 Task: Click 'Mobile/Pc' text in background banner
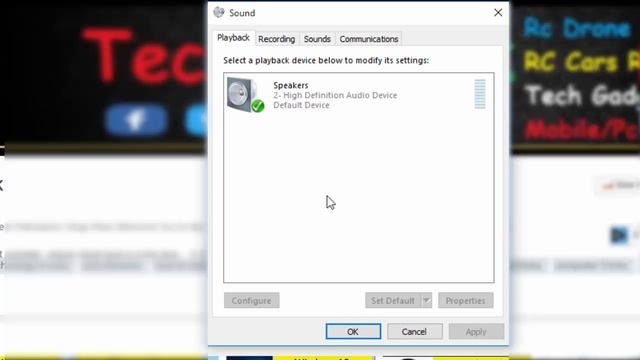click(x=581, y=130)
